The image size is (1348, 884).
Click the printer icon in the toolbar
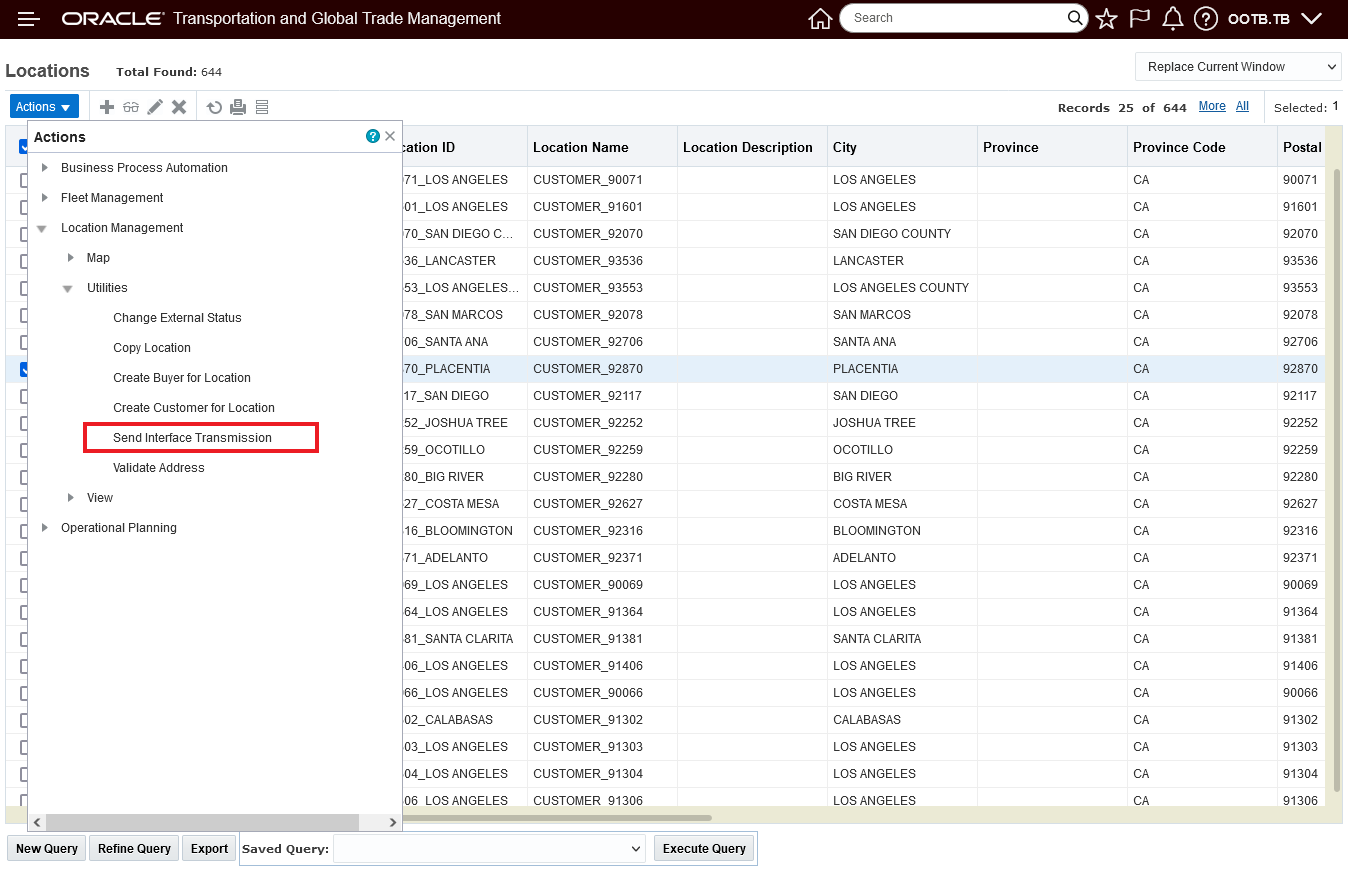(238, 107)
